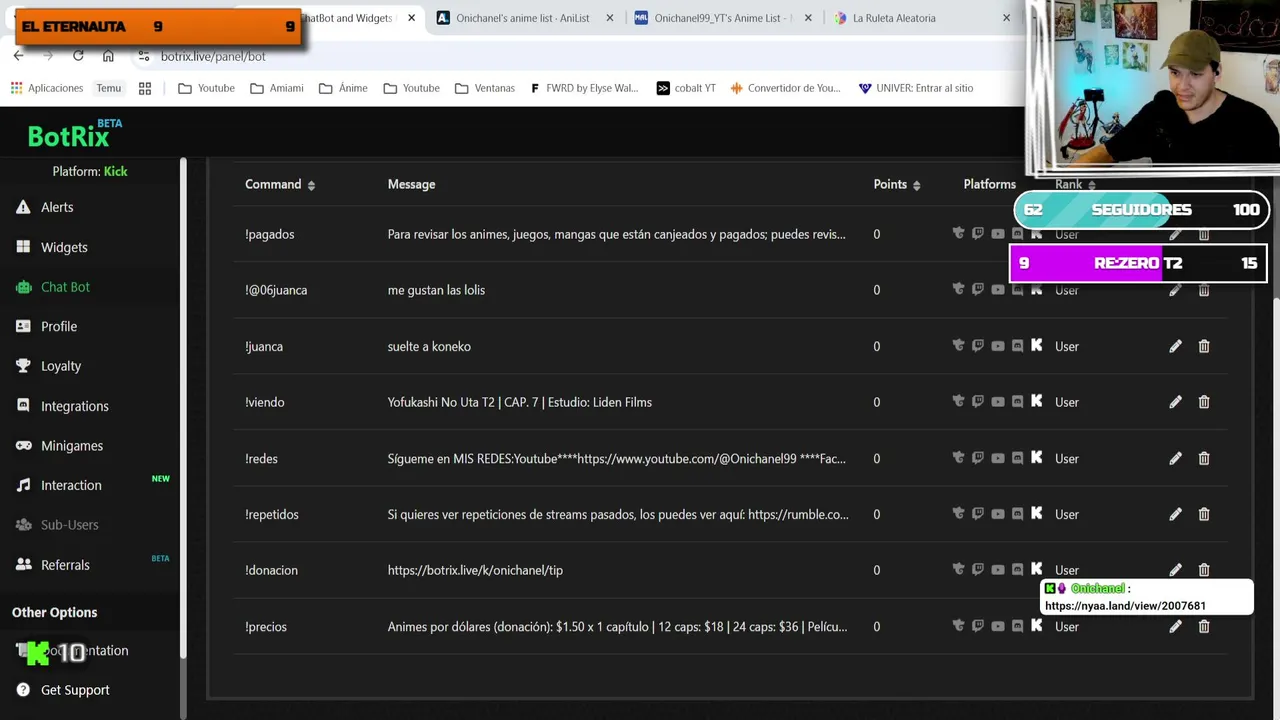Toggle Kick platform for !redes command

tap(1037, 457)
